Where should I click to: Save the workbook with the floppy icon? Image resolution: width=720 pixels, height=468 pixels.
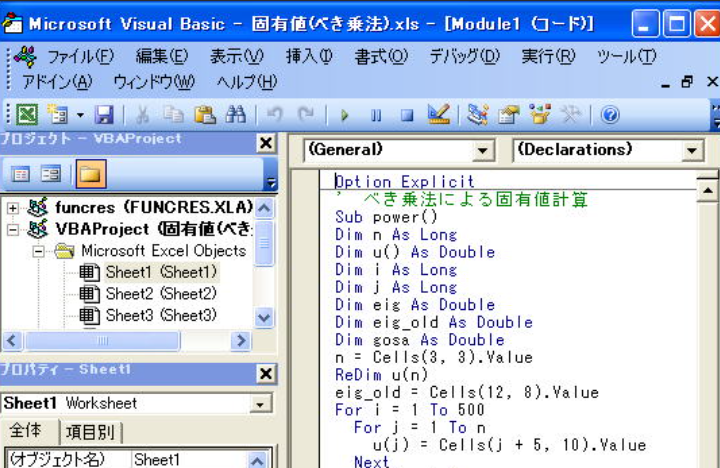coord(104,114)
